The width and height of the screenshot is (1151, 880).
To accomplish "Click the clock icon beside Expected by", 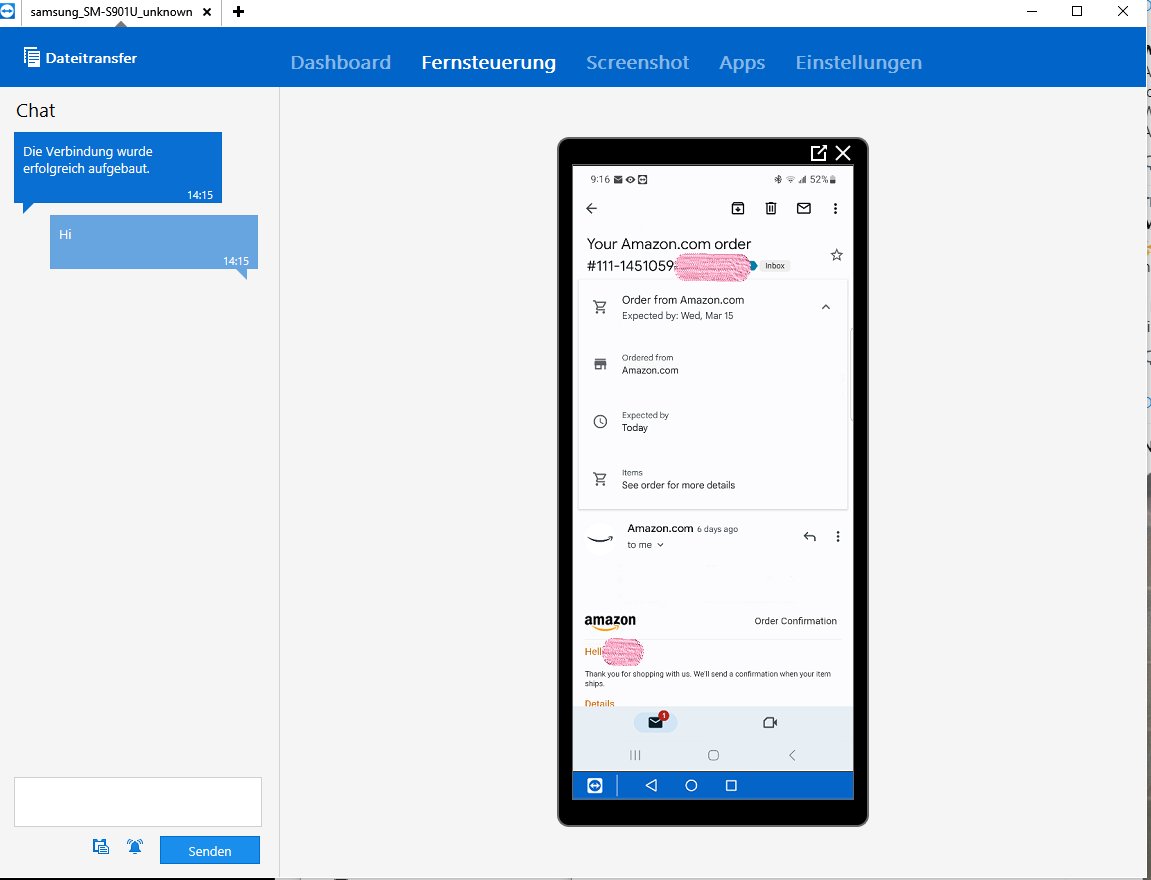I will 600,421.
